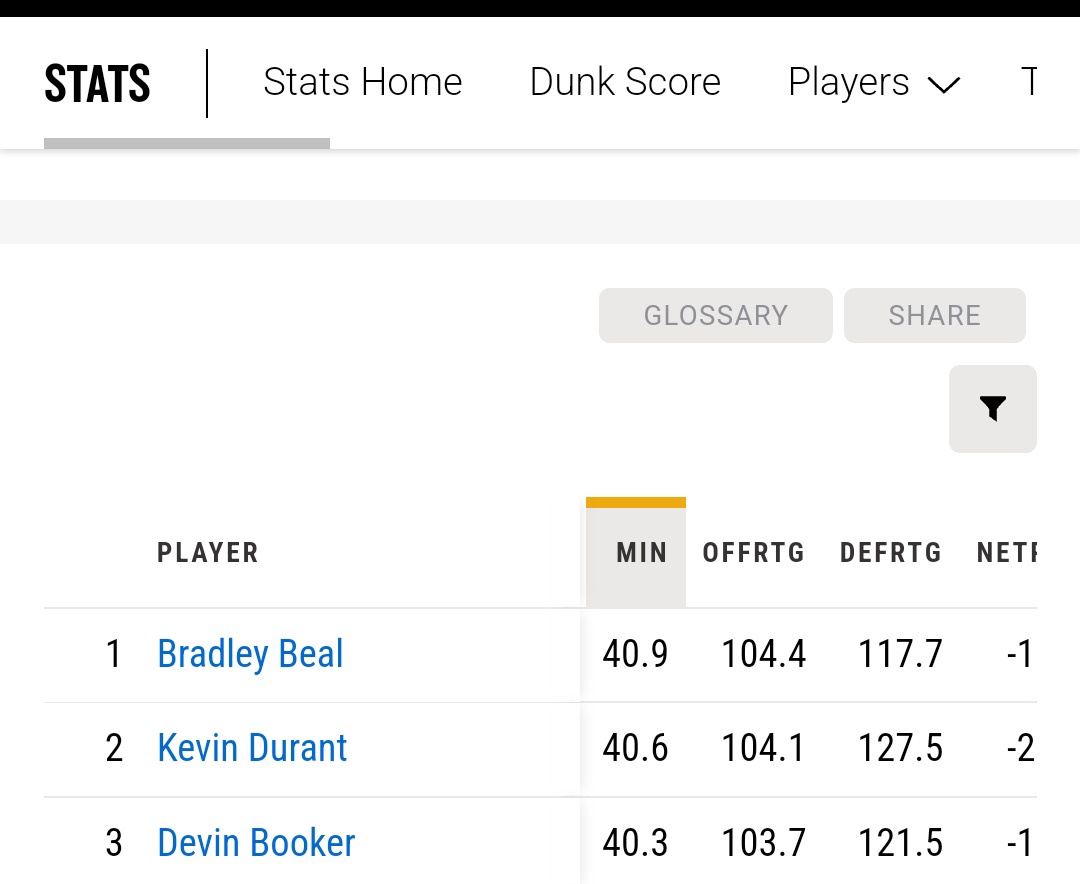This screenshot has height=884, width=1080.
Task: Go to the Stats Home tab
Action: [362, 82]
